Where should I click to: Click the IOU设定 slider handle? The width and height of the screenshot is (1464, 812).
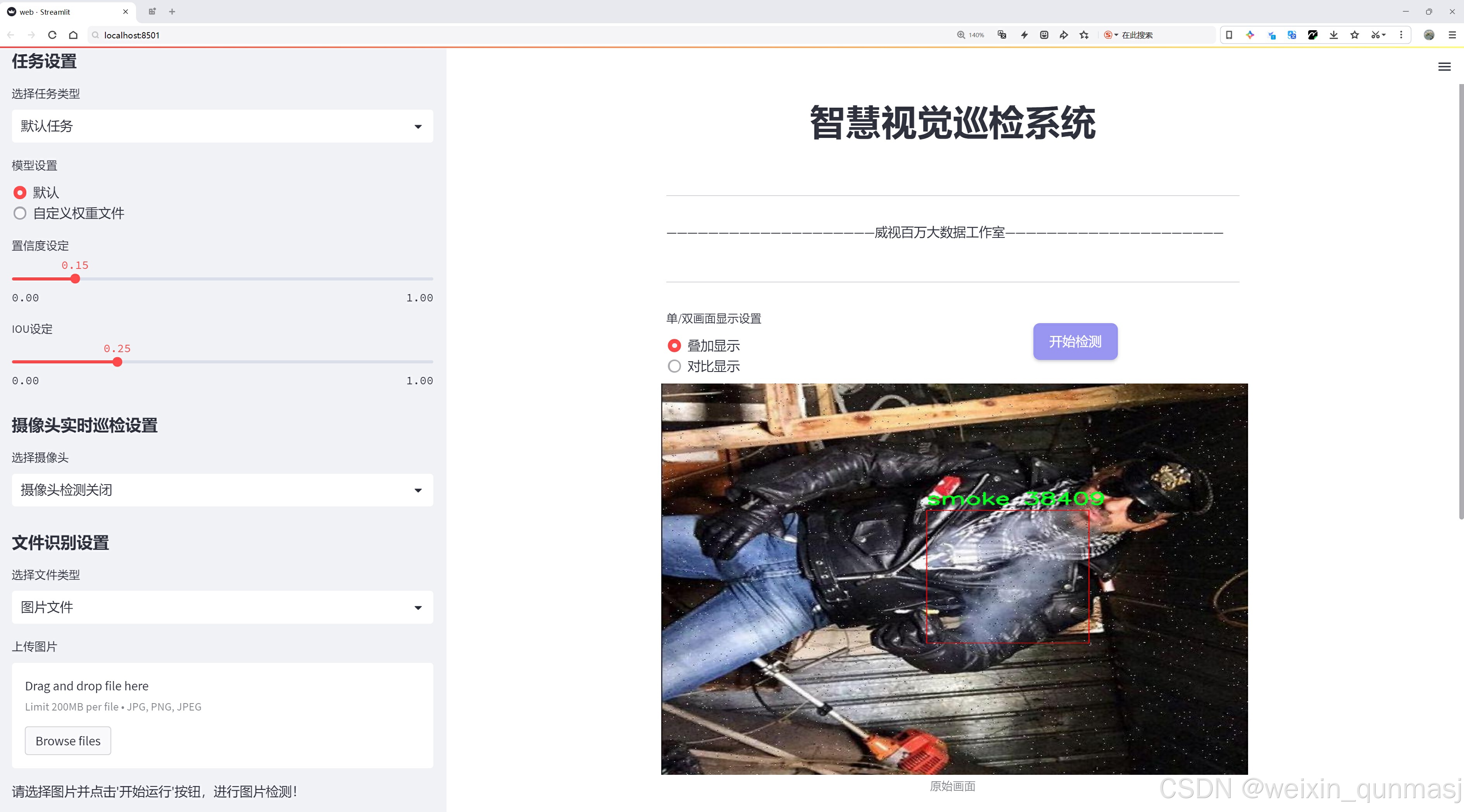click(118, 362)
